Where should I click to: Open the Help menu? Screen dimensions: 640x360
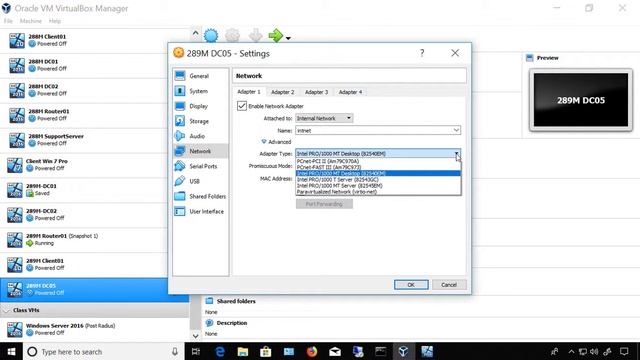[x=55, y=21]
